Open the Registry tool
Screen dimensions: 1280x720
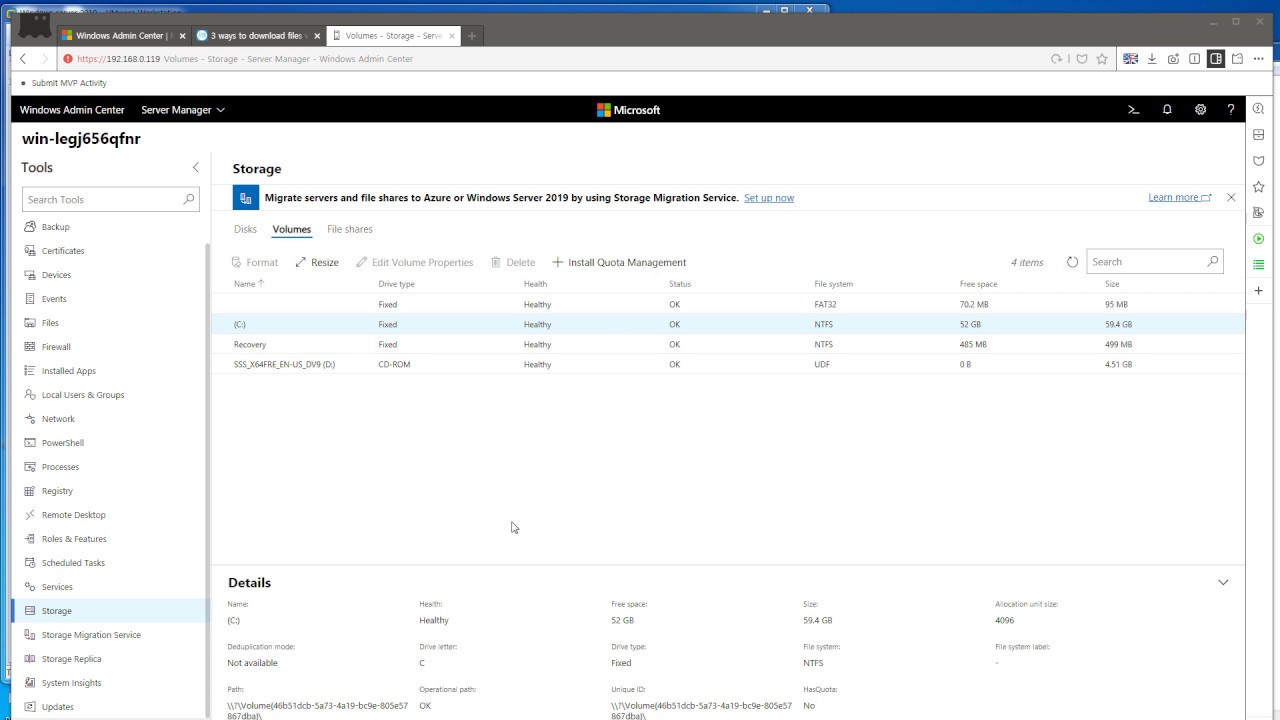(57, 491)
